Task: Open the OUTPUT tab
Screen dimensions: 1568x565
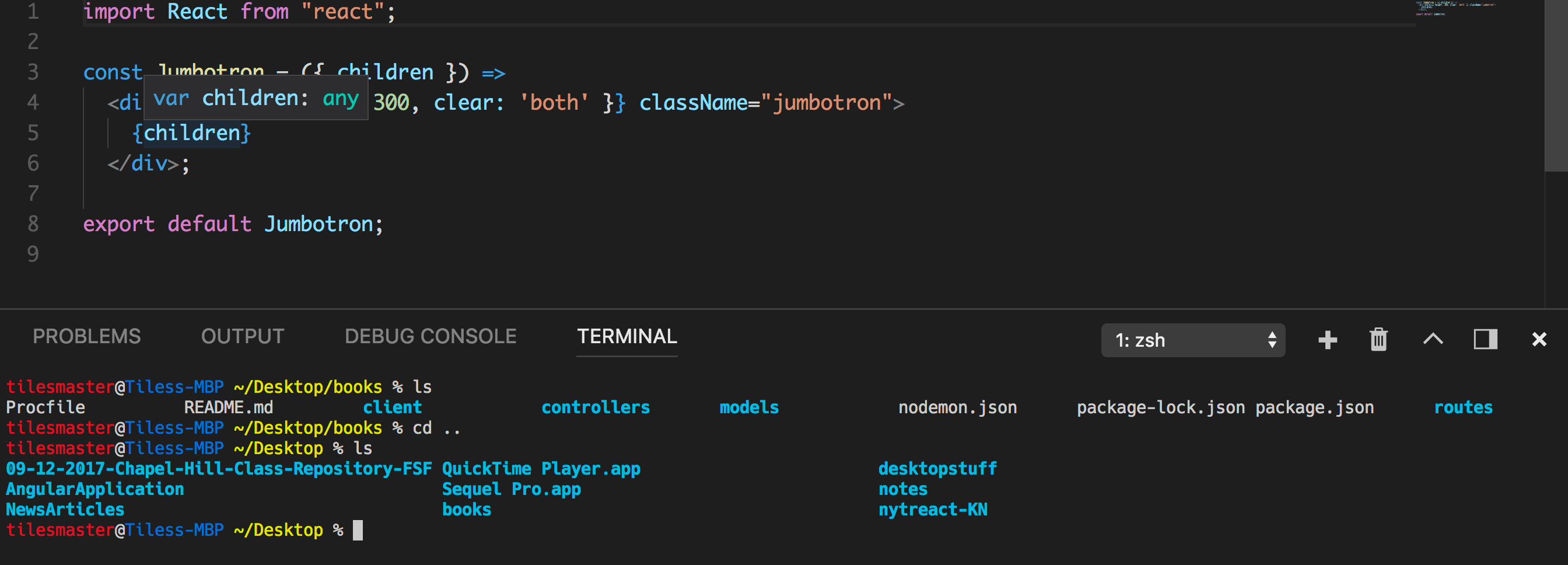Action: (242, 337)
